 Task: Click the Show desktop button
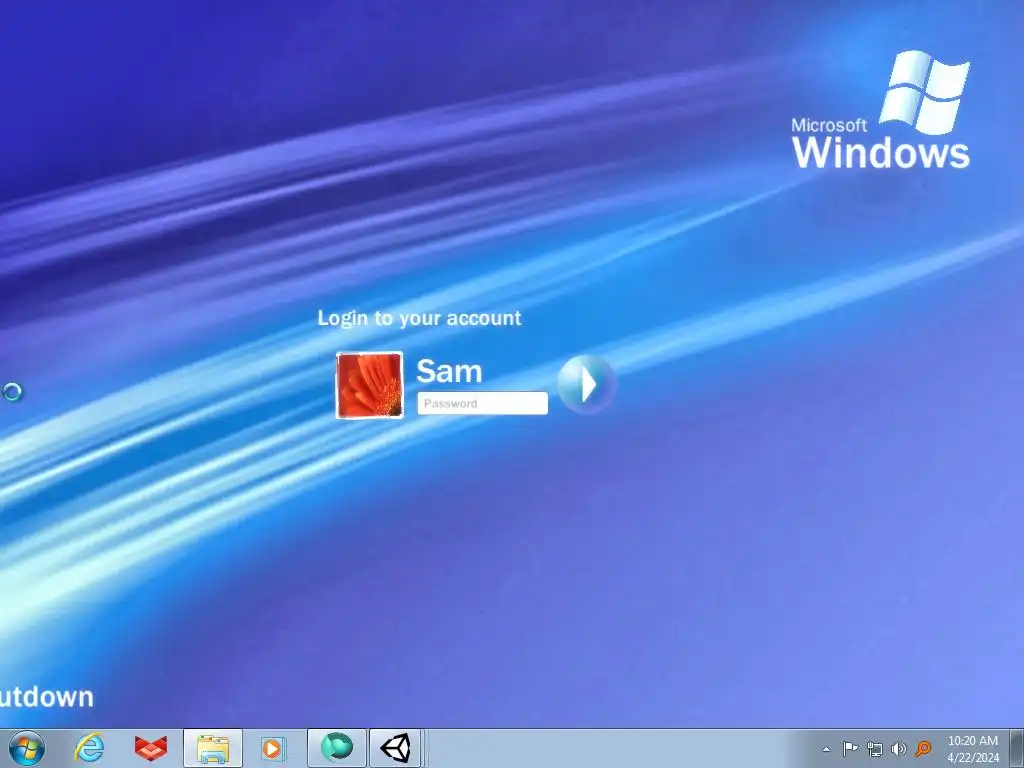click(1017, 748)
